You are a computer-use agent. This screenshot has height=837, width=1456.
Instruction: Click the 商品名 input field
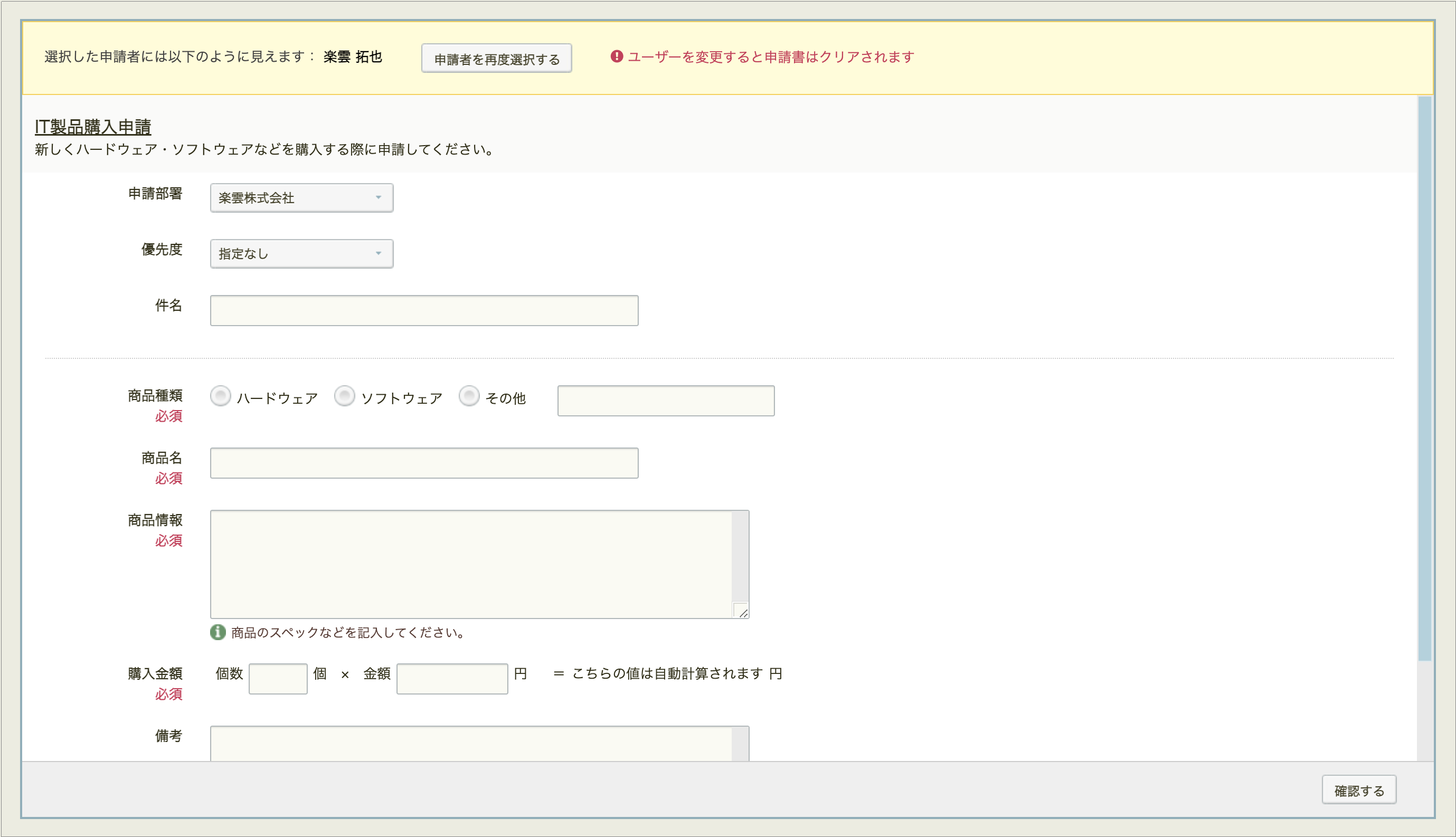click(424, 463)
